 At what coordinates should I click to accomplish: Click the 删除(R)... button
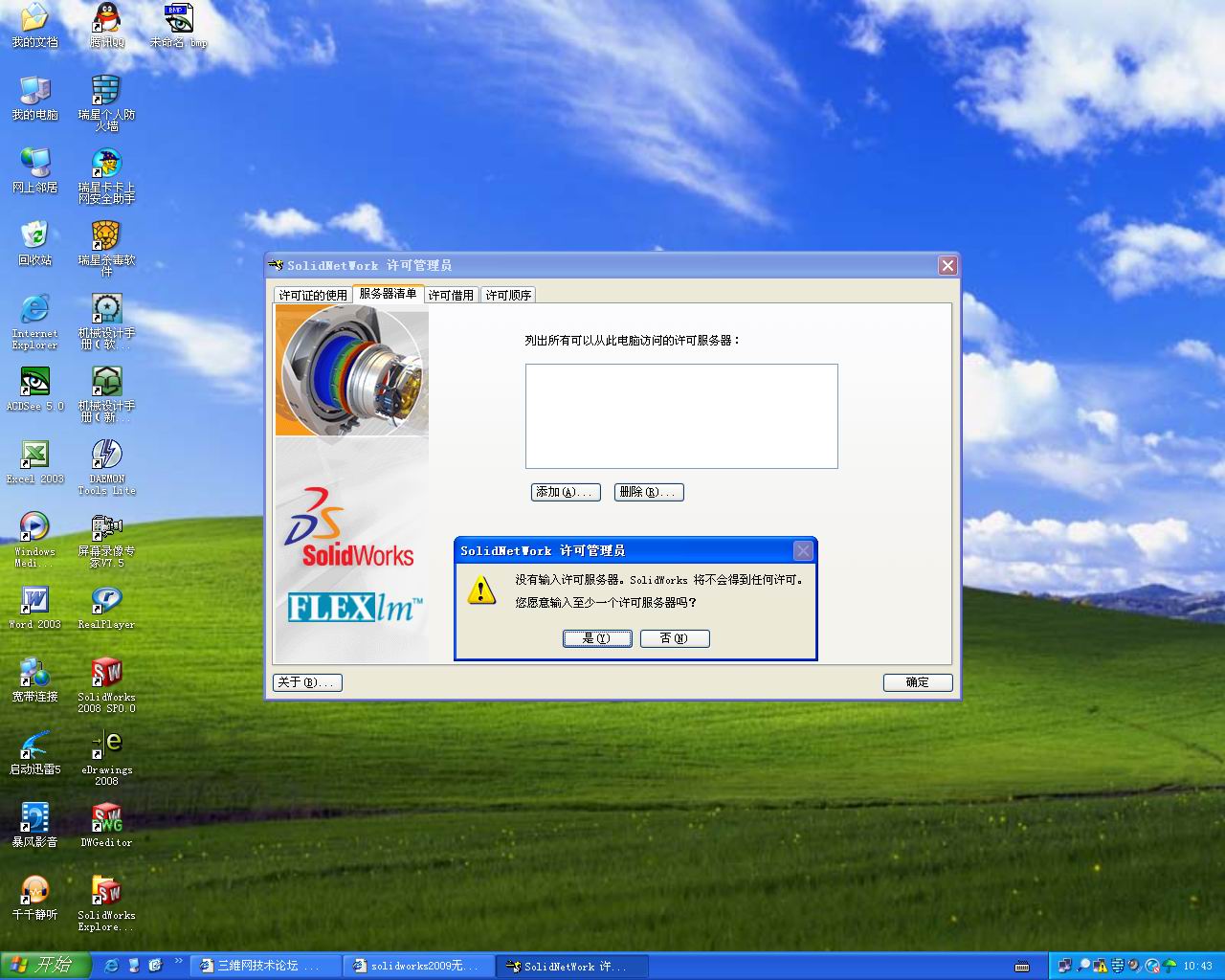pos(649,492)
